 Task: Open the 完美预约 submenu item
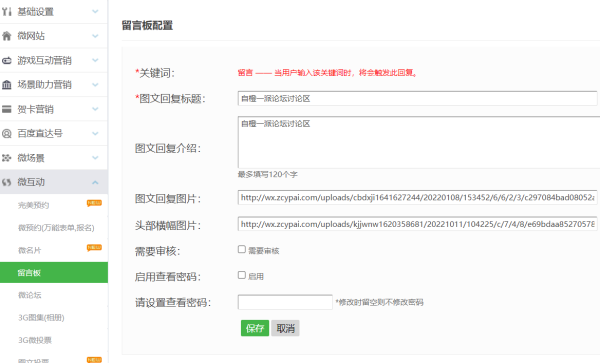click(34, 205)
